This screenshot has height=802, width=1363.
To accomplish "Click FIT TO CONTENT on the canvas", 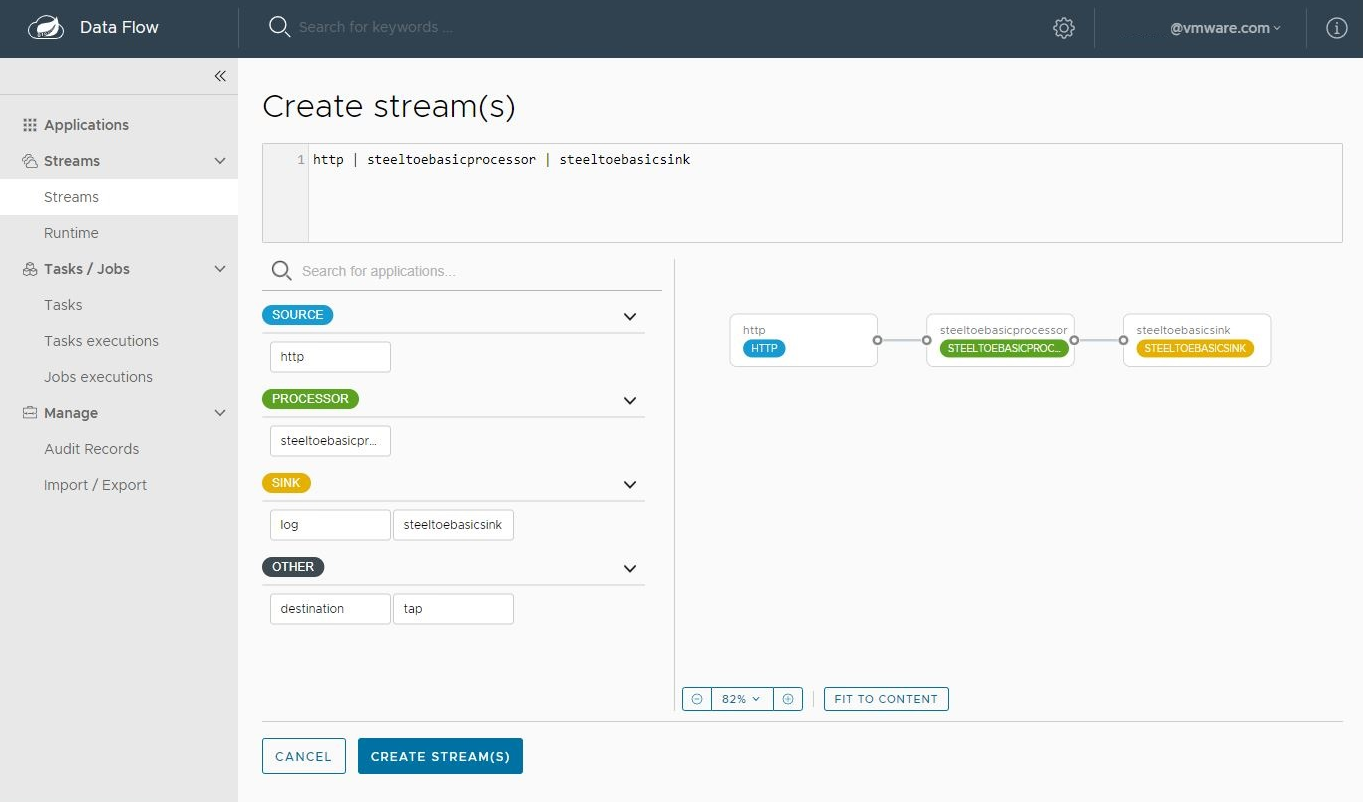I will tap(885, 698).
